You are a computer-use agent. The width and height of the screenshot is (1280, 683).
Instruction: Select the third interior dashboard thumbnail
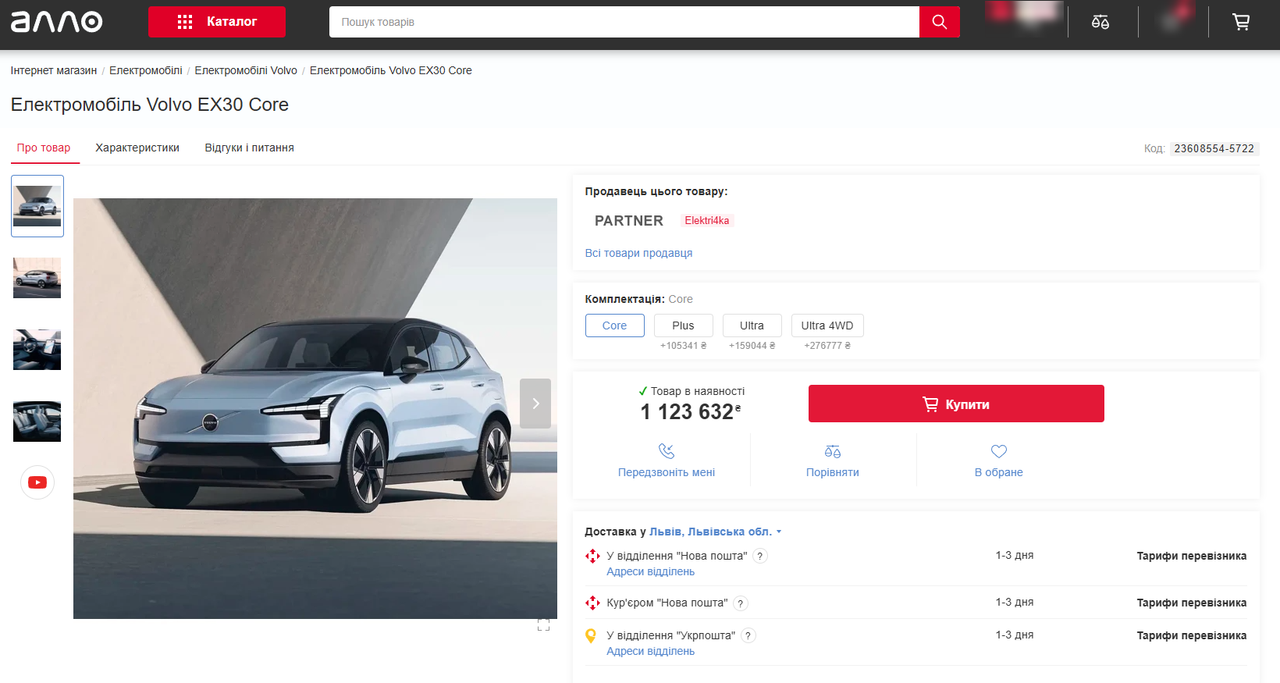pyautogui.click(x=37, y=349)
